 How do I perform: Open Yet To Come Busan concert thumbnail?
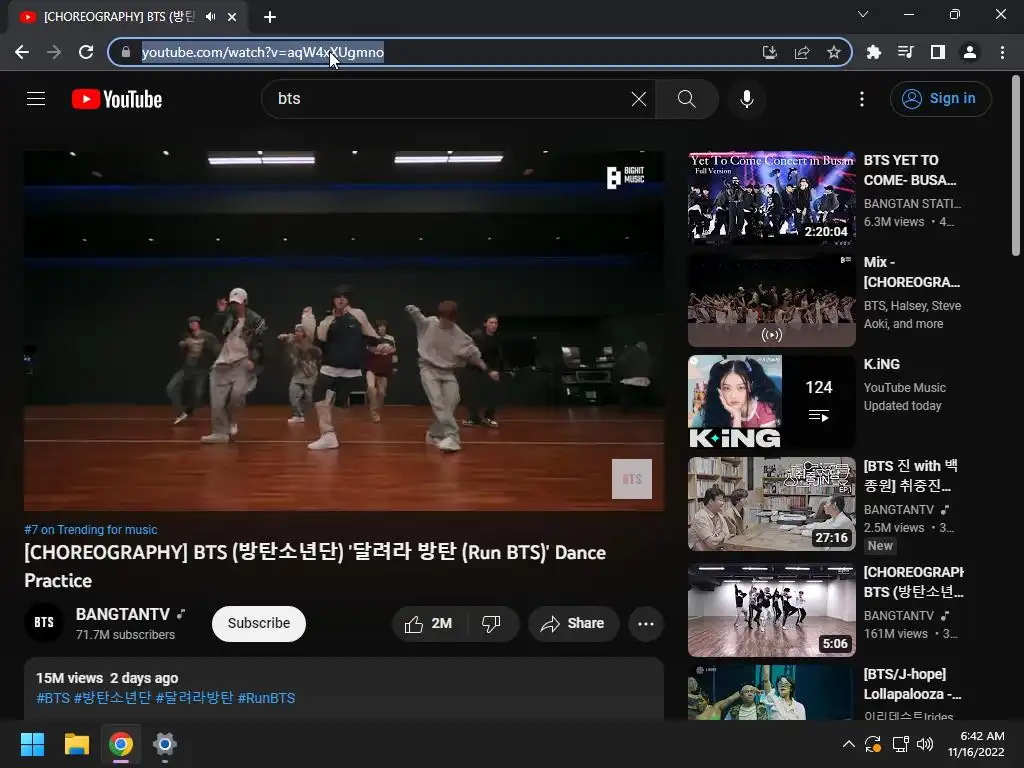[771, 198]
